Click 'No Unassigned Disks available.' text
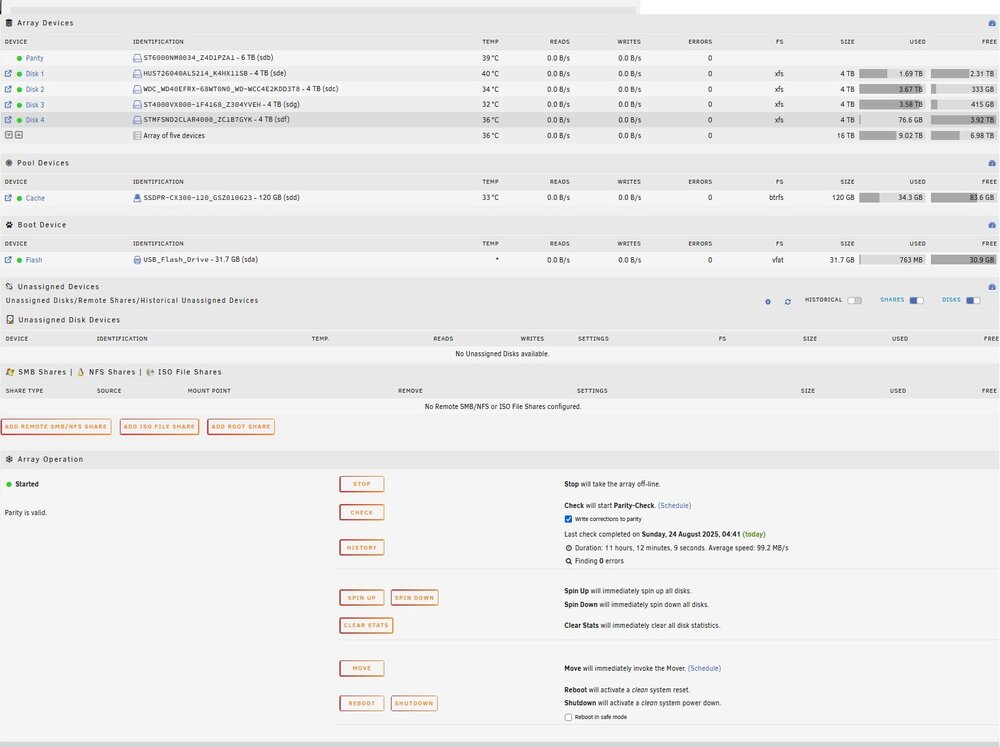The height and width of the screenshot is (747, 1000). 502,354
